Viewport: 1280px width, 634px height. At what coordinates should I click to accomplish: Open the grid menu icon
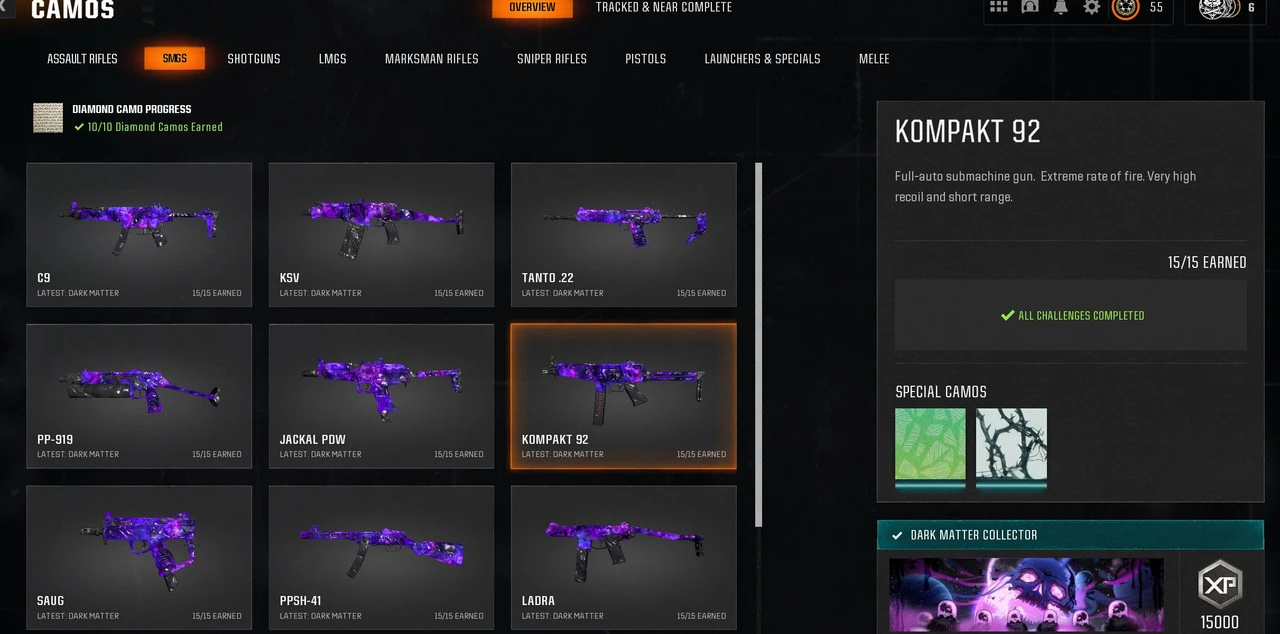click(x=998, y=7)
